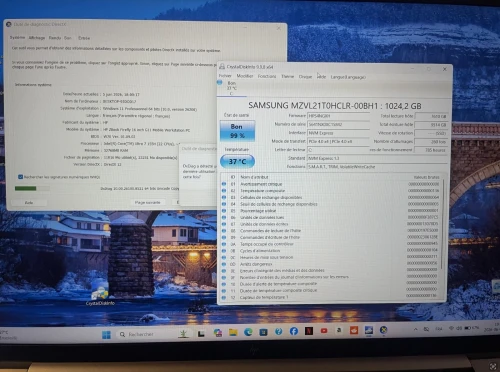Open the Fonctions menu in CrystalDiskInfo
This screenshot has height=372, width=500.
click(267, 76)
